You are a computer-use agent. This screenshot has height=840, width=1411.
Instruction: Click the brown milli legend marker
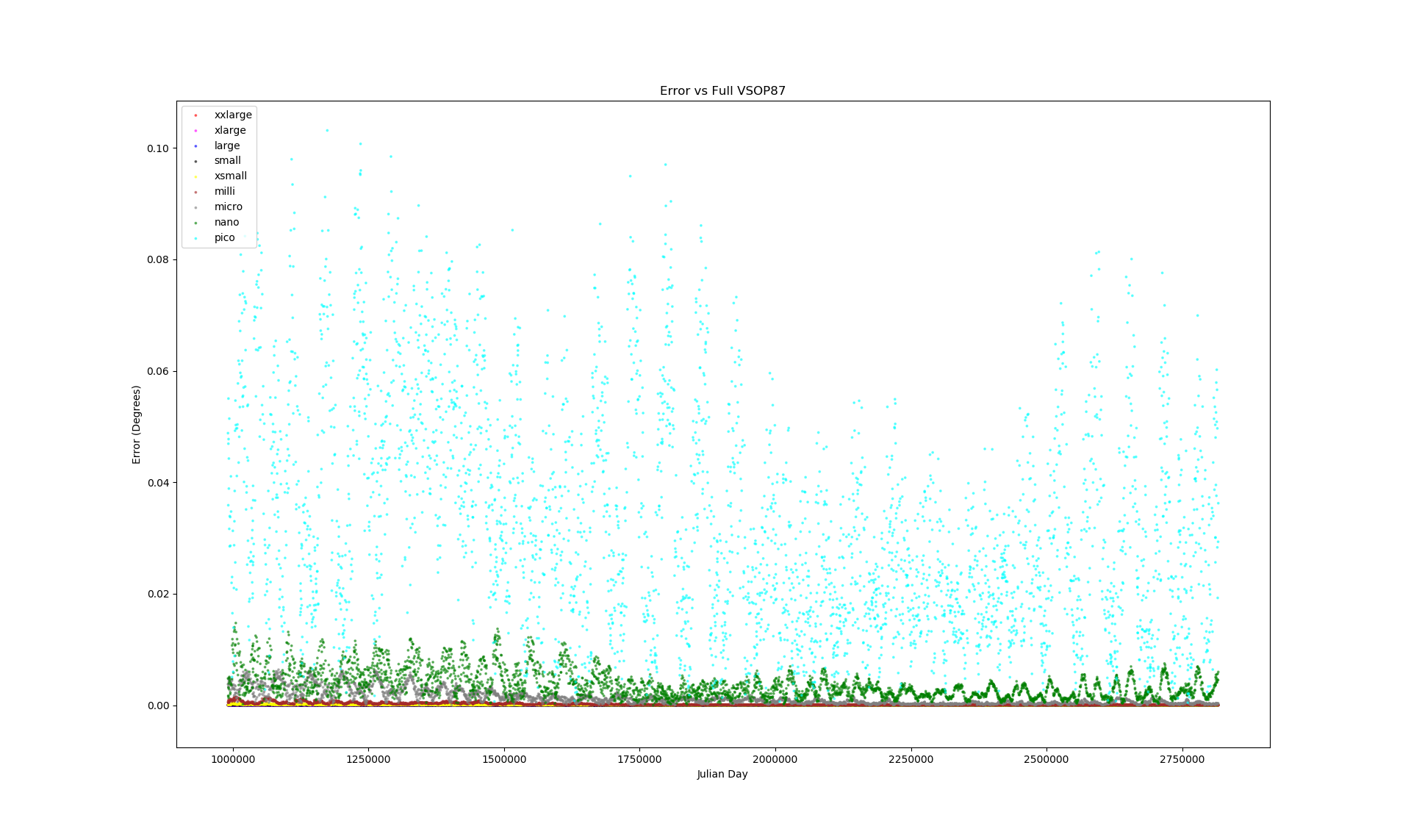[195, 193]
